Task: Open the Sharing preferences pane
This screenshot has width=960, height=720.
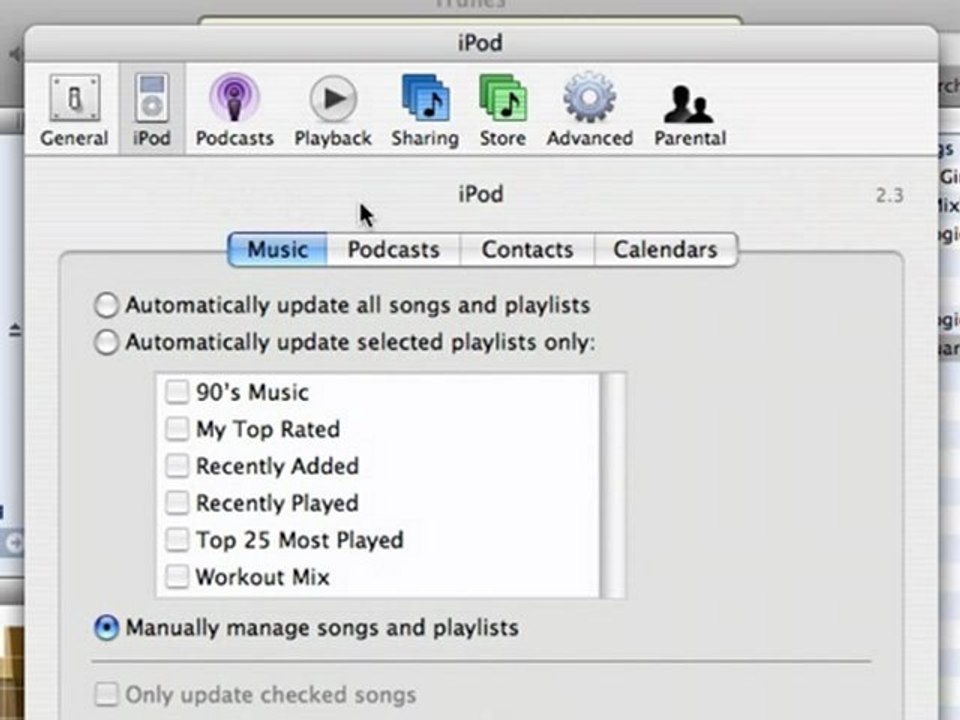Action: [x=425, y=110]
